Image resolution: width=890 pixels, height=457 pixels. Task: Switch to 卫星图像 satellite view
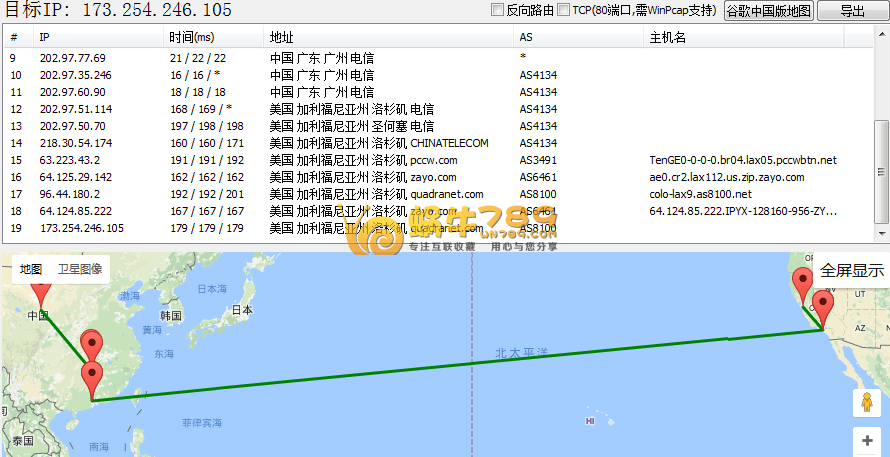[79, 269]
